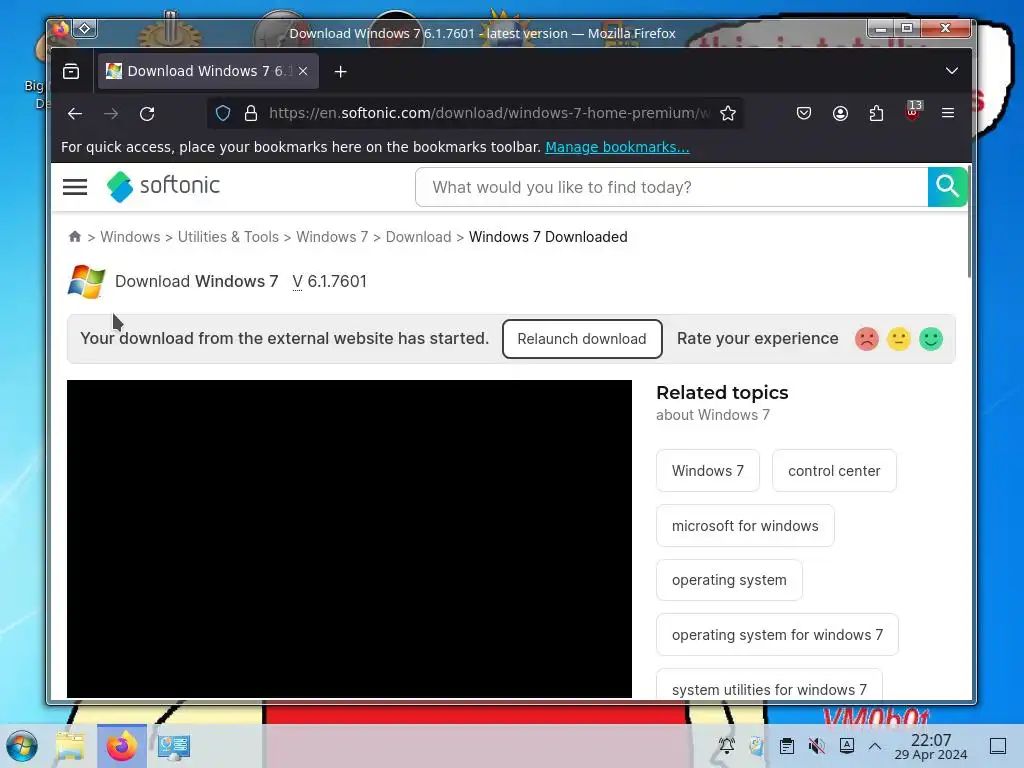Open the system settings taskbar icon
Viewport: 1024px width, 768px height.
pyautogui.click(x=174, y=746)
